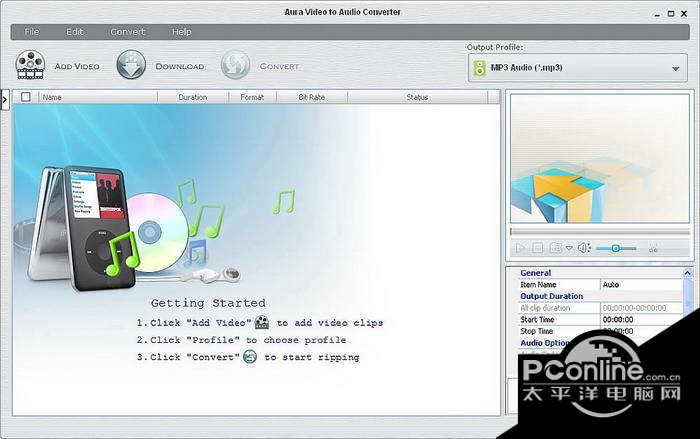Click the preview seek progress bar
This screenshot has height=439, width=700.
coord(600,232)
